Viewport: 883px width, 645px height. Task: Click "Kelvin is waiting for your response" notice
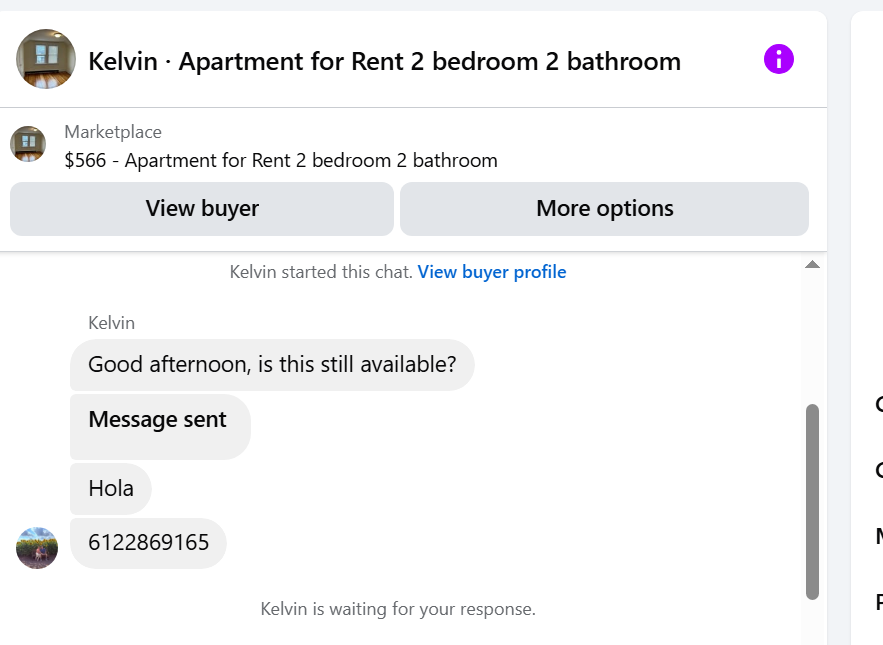click(x=398, y=609)
